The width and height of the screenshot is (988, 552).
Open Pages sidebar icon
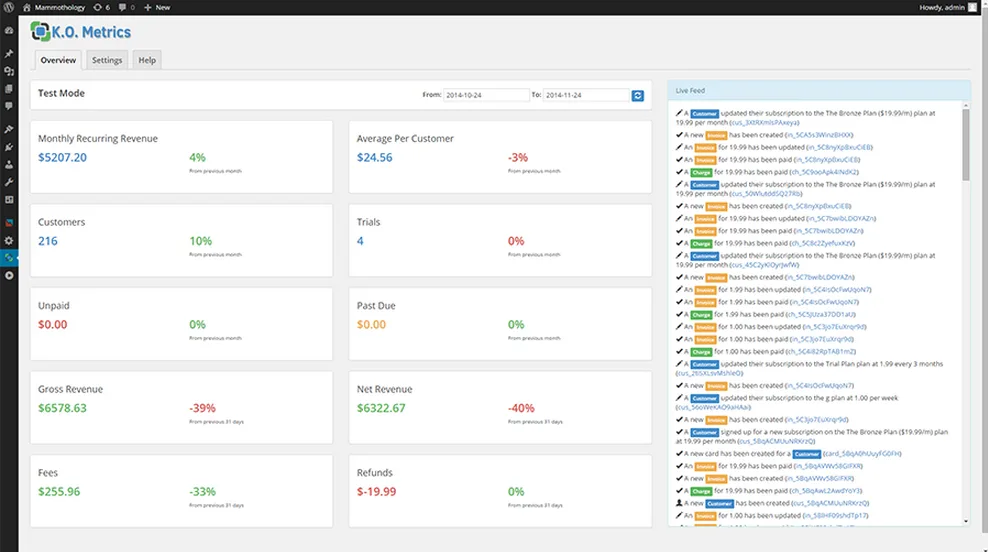(9, 89)
